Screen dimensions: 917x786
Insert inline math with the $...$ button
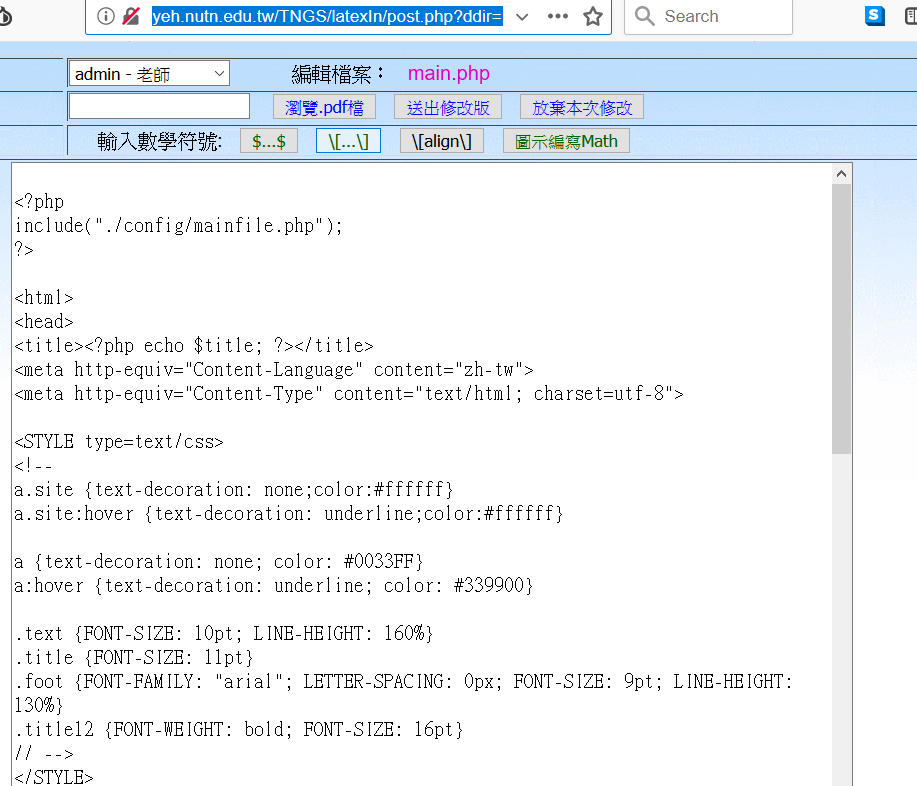(269, 141)
